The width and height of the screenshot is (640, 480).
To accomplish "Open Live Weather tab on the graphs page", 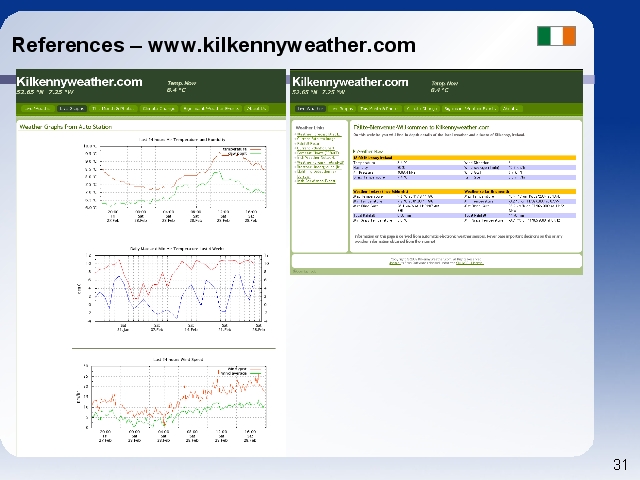I will tap(37, 109).
